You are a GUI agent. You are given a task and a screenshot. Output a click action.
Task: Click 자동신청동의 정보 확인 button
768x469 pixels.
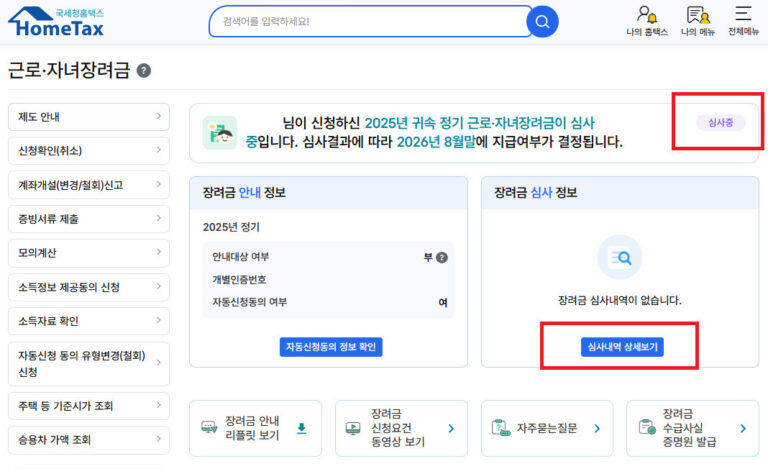tap(331, 347)
